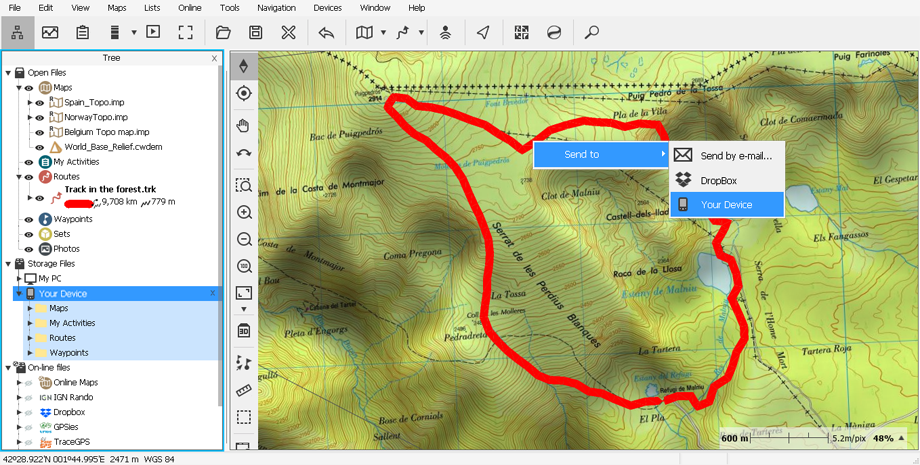Image resolution: width=920 pixels, height=465 pixels.
Task: Click the zoom in magnifier tool
Action: [x=244, y=213]
